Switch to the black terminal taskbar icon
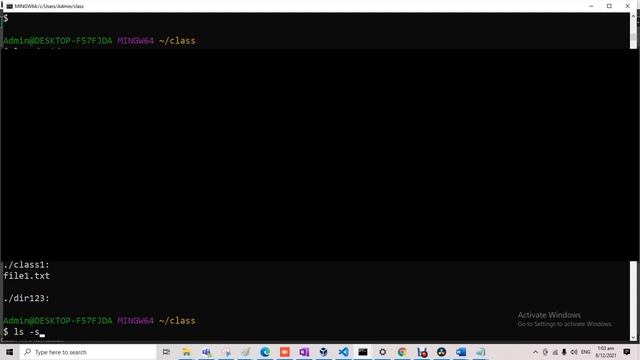Viewport: 640px width, 360px height. tap(363, 352)
